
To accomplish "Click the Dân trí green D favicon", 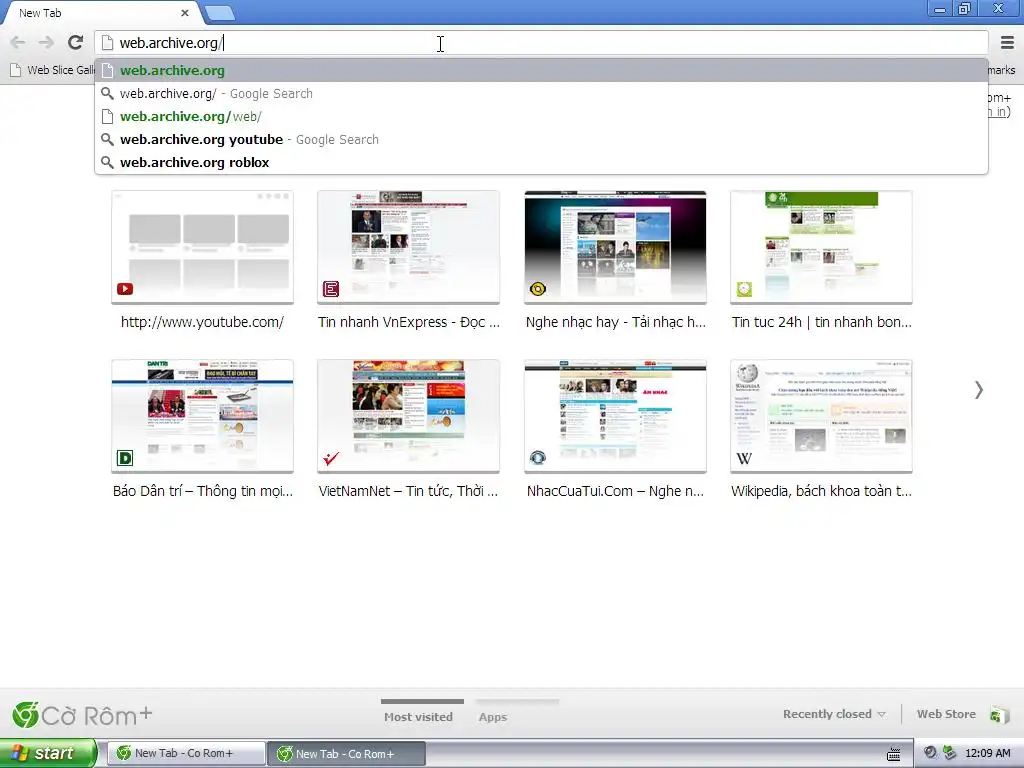I will click(125, 458).
